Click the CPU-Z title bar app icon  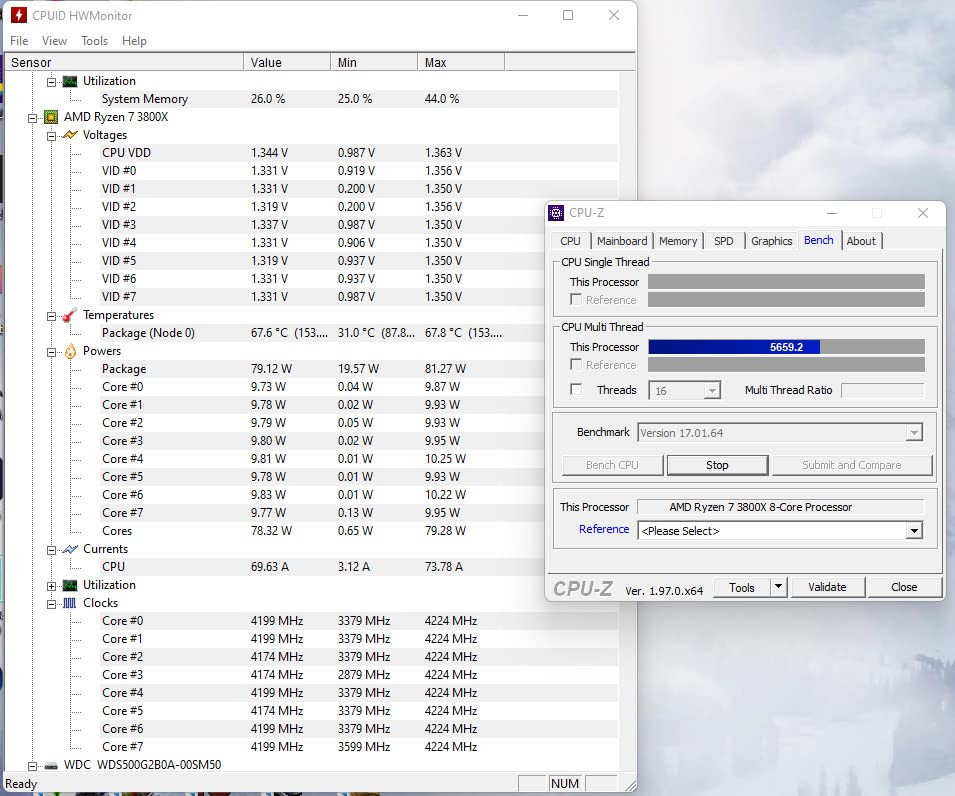pos(556,213)
